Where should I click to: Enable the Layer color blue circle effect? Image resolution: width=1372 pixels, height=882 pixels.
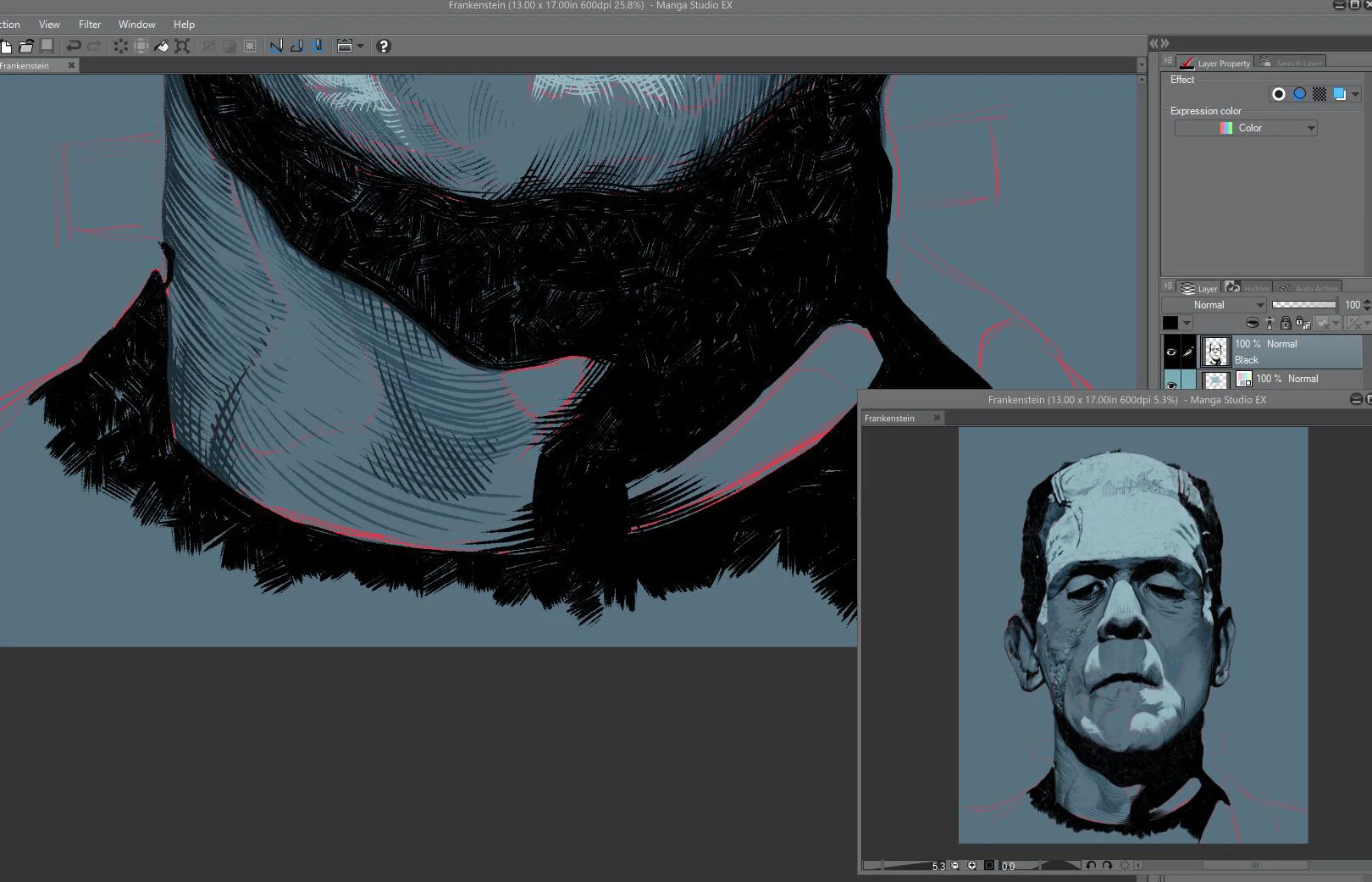point(1299,94)
